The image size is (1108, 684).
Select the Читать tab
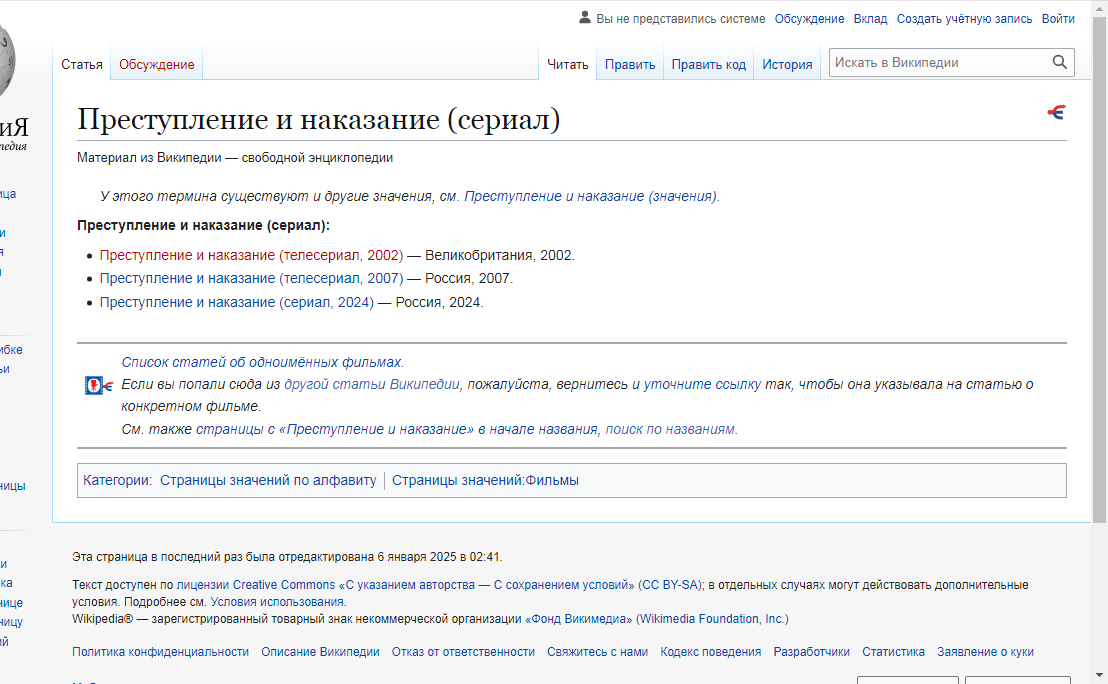[567, 64]
